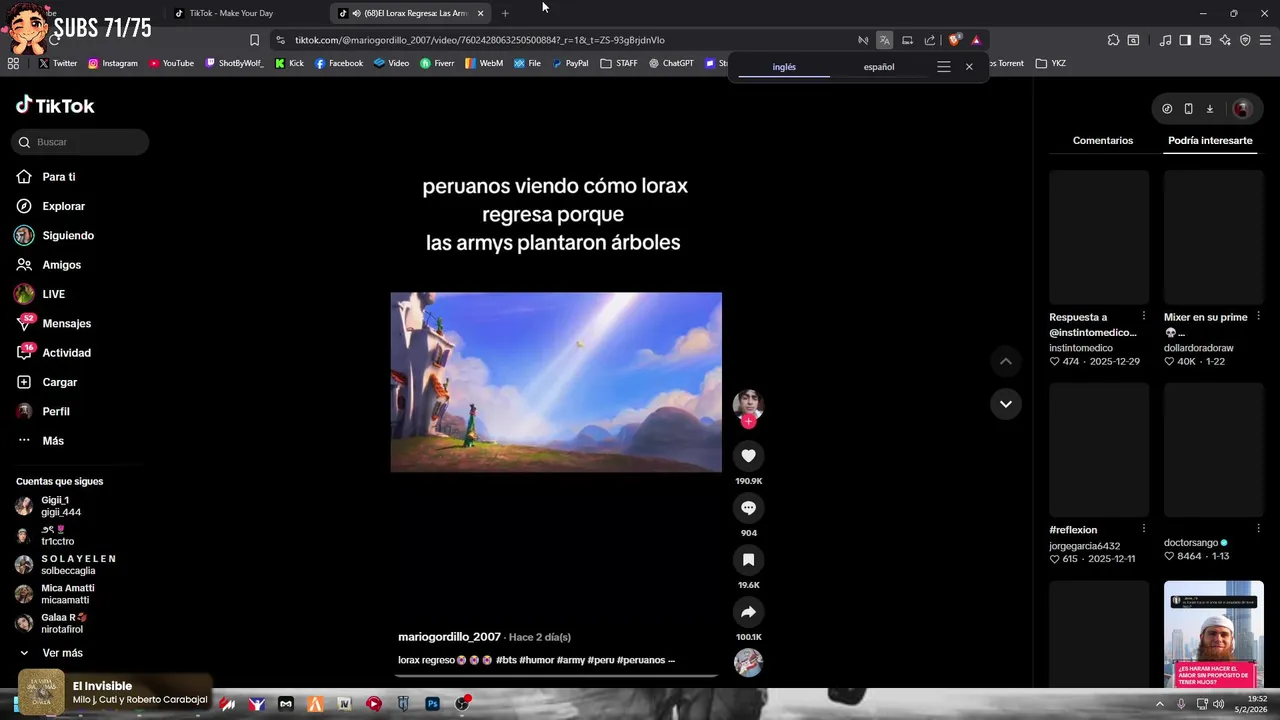Open options for the doctorsango card
This screenshot has height=720, width=1280.
point(1258,529)
